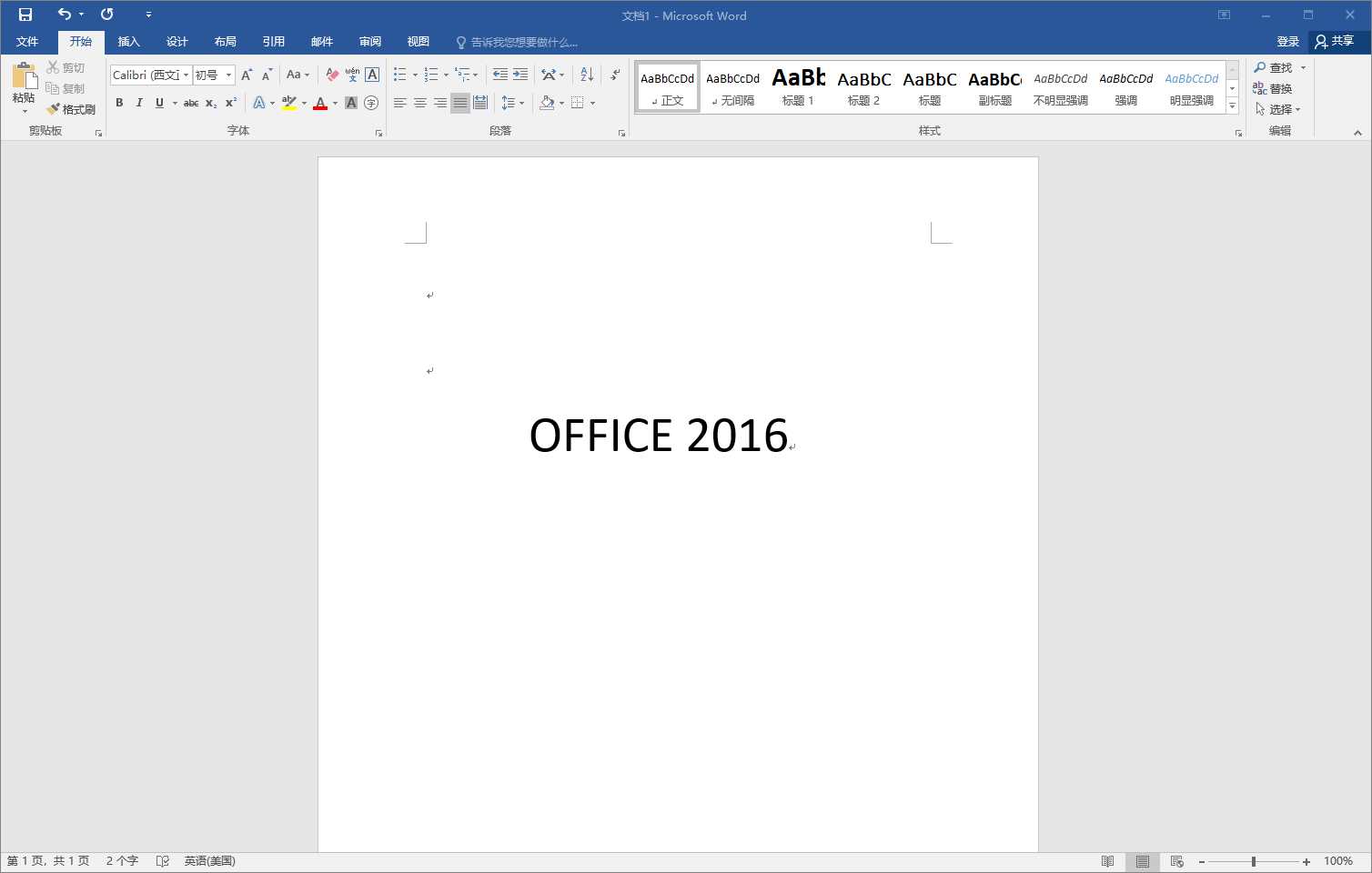
Task: Save the document using the floppy icon
Action: click(25, 15)
